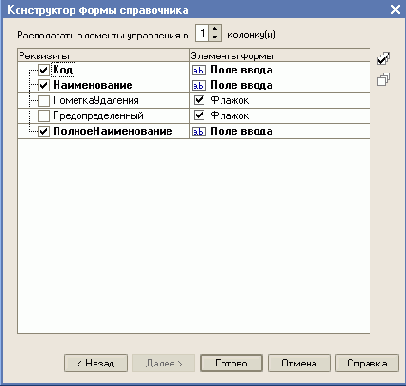Screen dimensions: 406x386
Task: Uncheck the Код attribute checkbox
Action: tap(44, 70)
